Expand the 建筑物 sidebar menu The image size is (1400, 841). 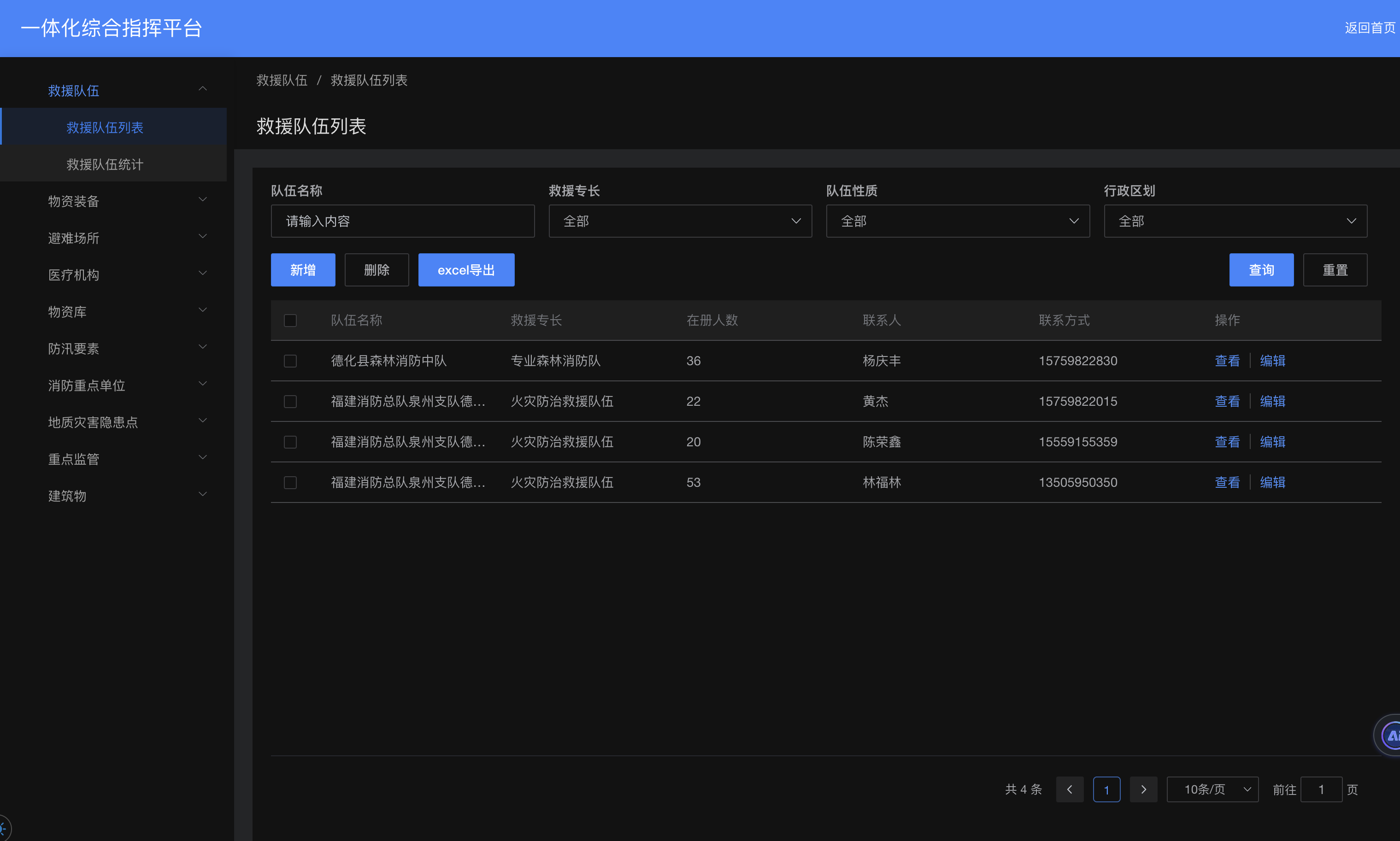coord(113,495)
